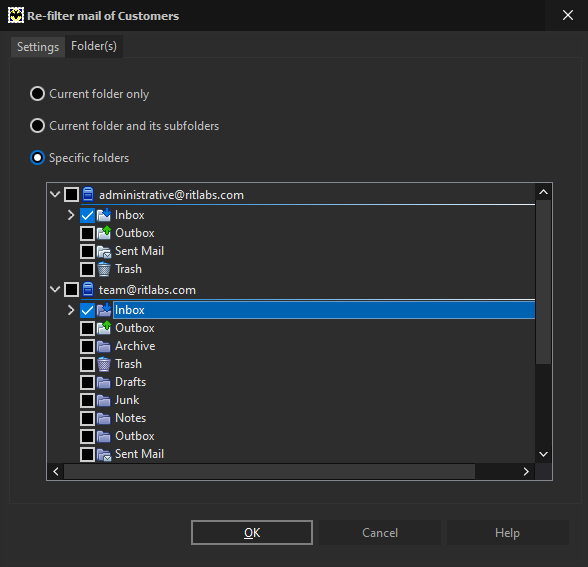Collapse the team@ritlabs.com account tree

tap(55, 289)
